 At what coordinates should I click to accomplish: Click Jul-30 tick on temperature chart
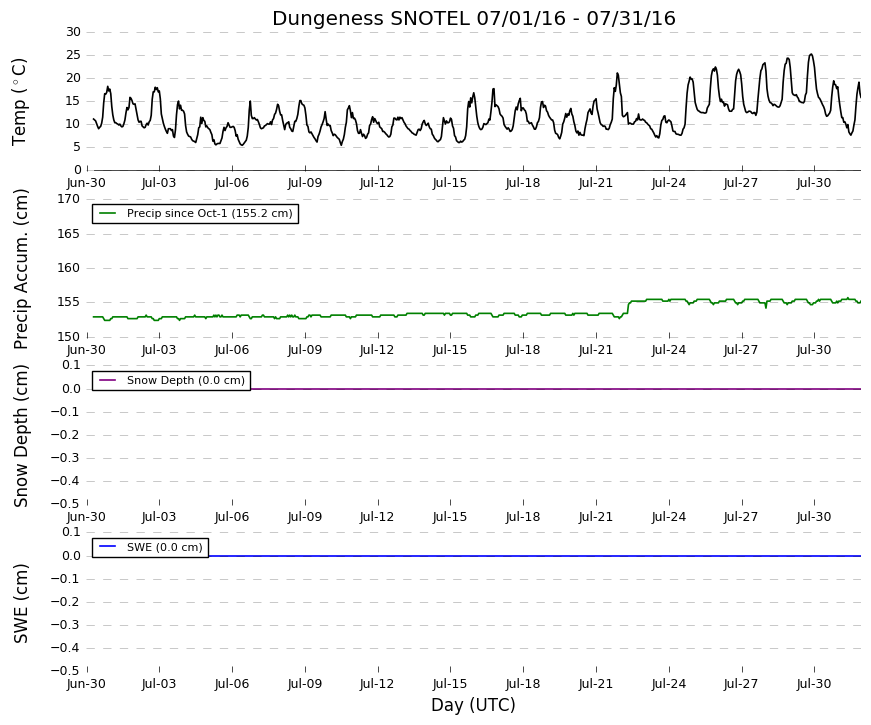click(x=814, y=183)
